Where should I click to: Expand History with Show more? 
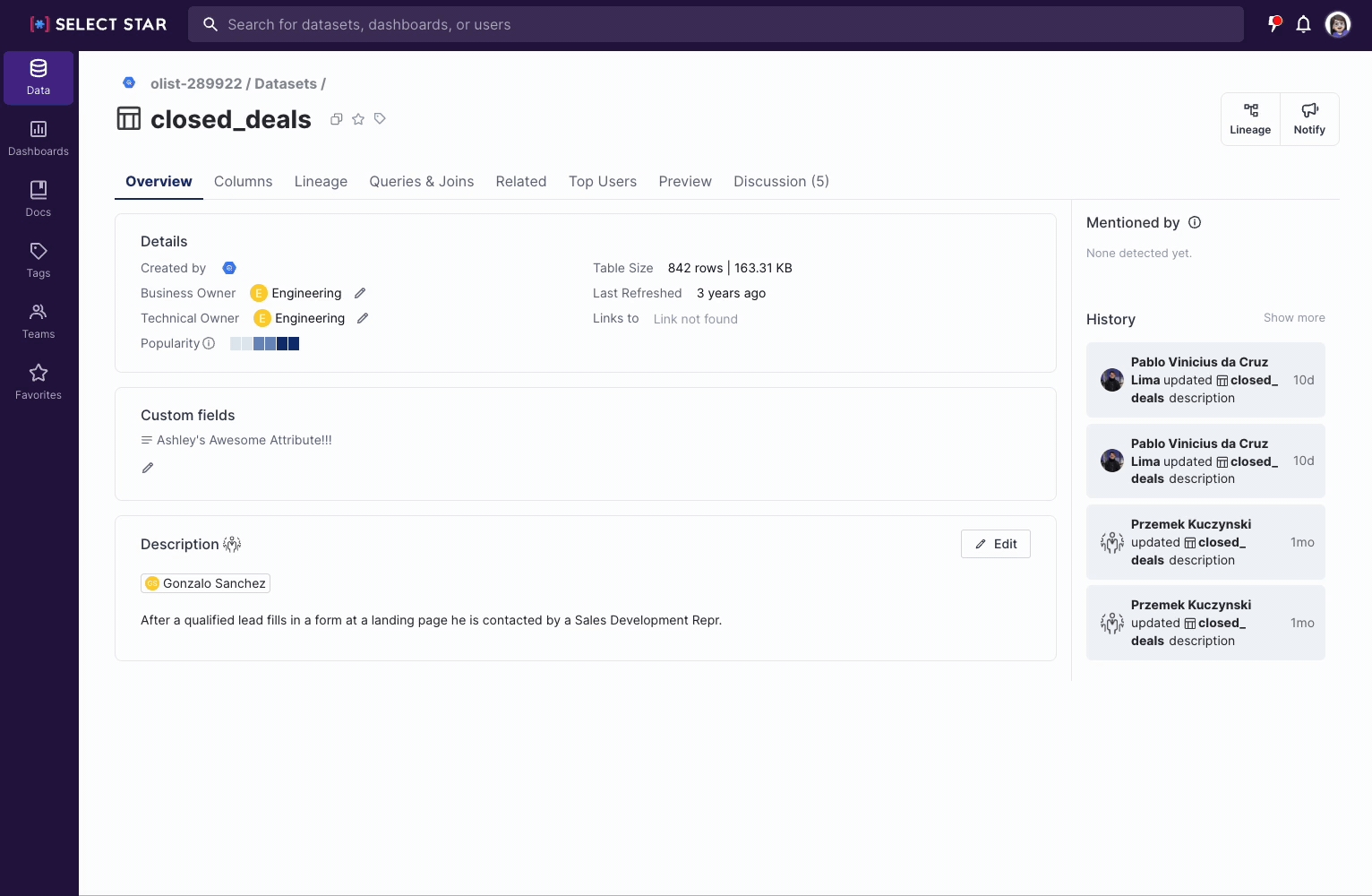pos(1293,318)
